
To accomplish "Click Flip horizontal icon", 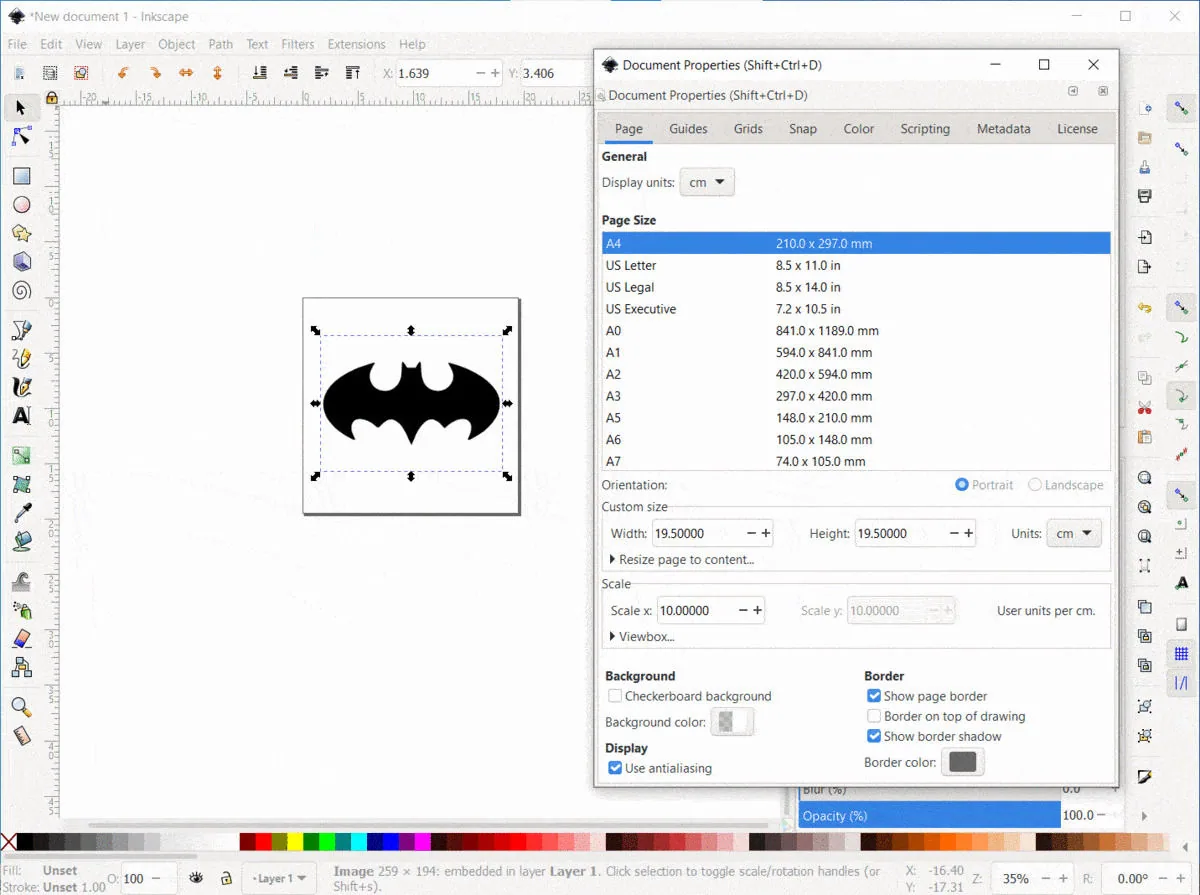I will tap(186, 73).
